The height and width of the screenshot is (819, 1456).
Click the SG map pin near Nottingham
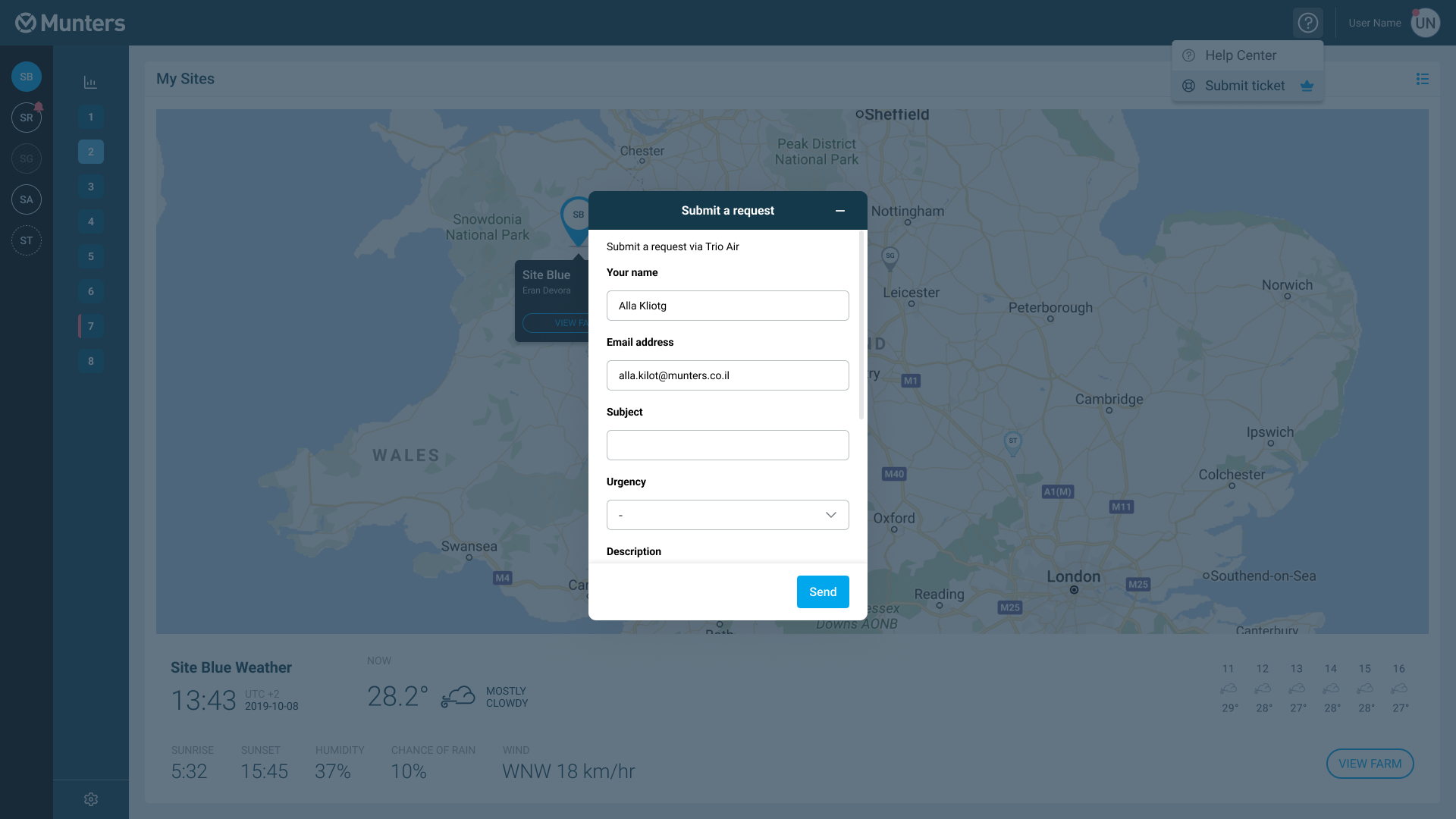(890, 256)
